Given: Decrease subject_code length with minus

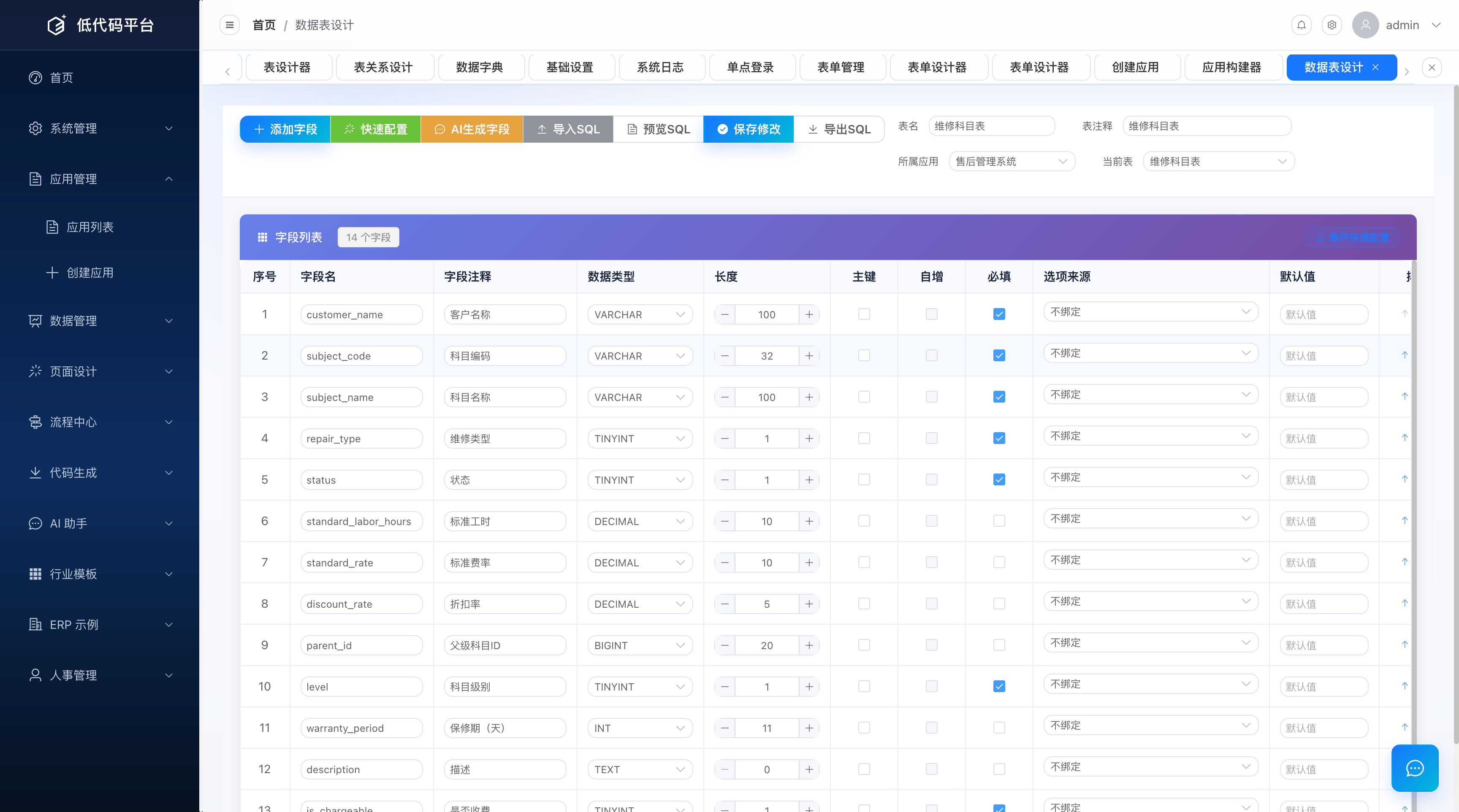Looking at the screenshot, I should point(724,356).
